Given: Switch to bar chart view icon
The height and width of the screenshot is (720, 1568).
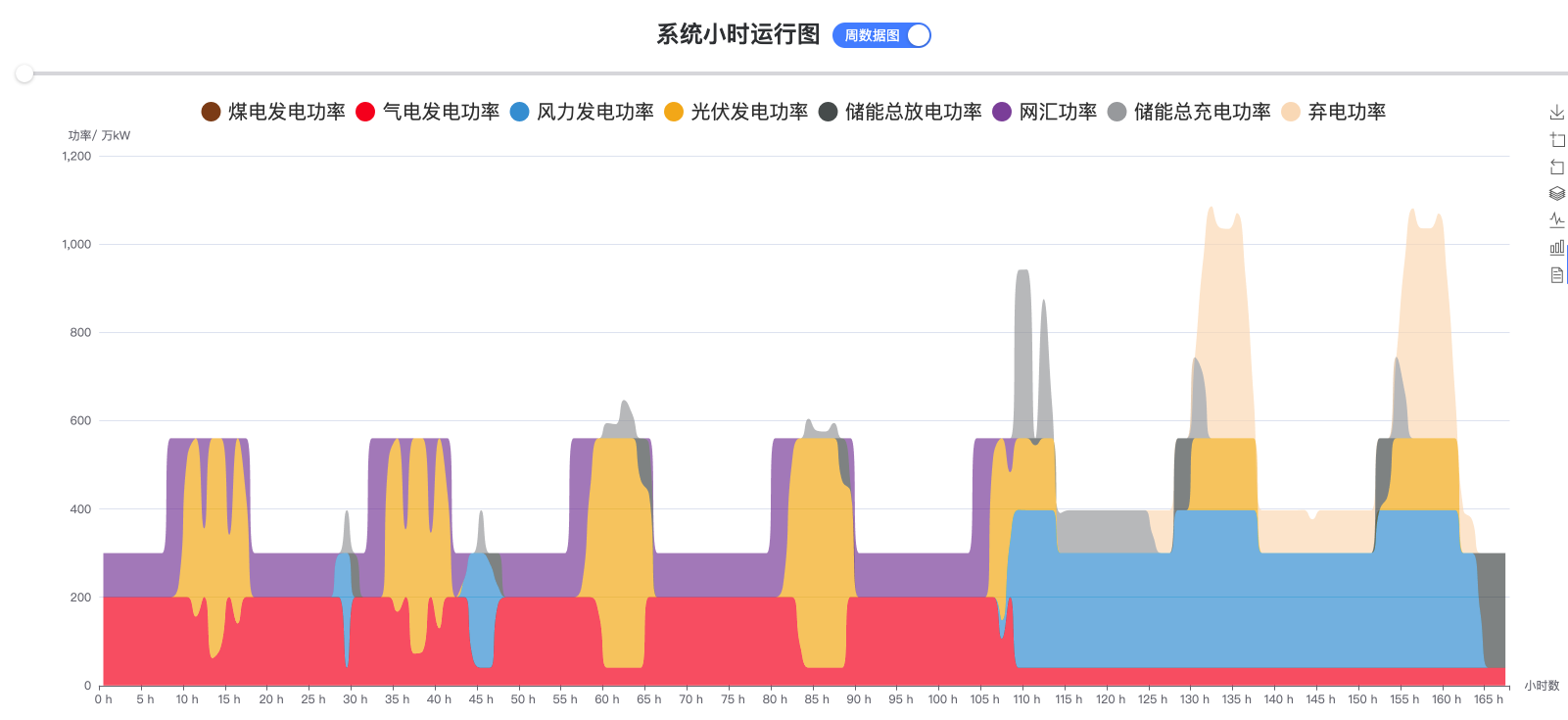Looking at the screenshot, I should (1556, 248).
